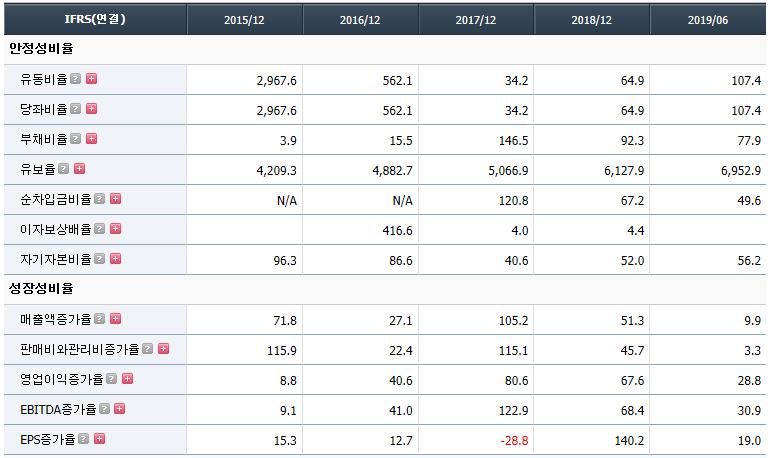Image resolution: width=774 pixels, height=458 pixels.
Task: Open help icon next to 판매비와관리비증가율
Action: (148, 349)
